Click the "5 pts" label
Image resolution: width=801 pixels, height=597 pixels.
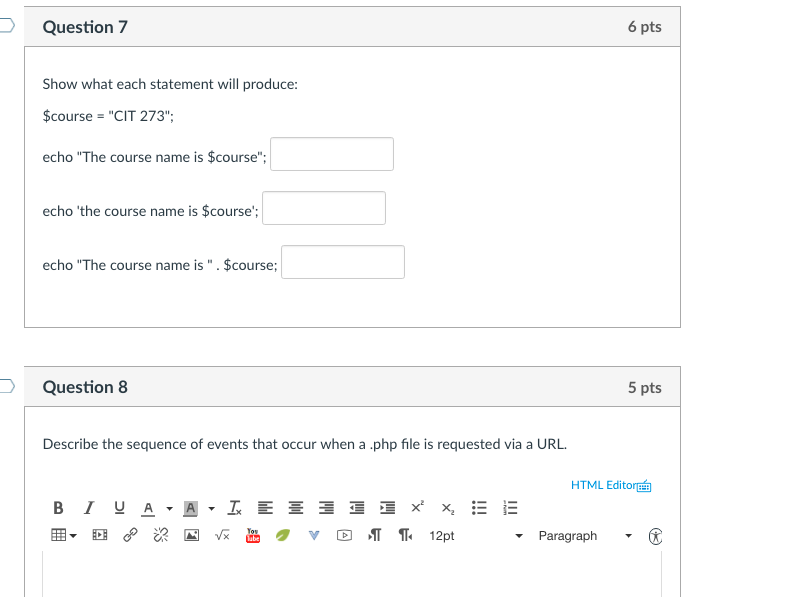(x=645, y=387)
